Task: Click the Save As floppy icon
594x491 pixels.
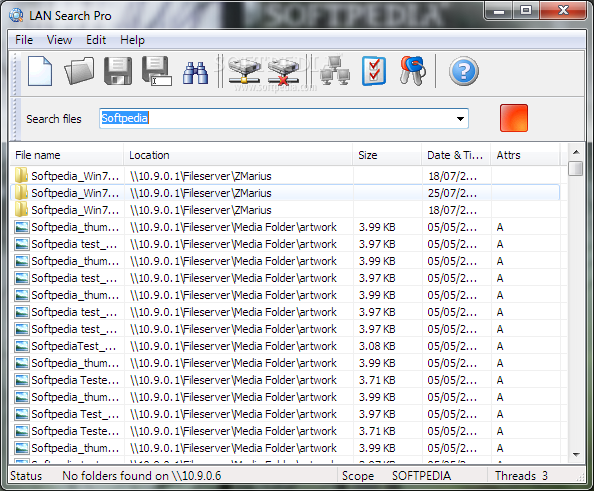Action: (156, 71)
